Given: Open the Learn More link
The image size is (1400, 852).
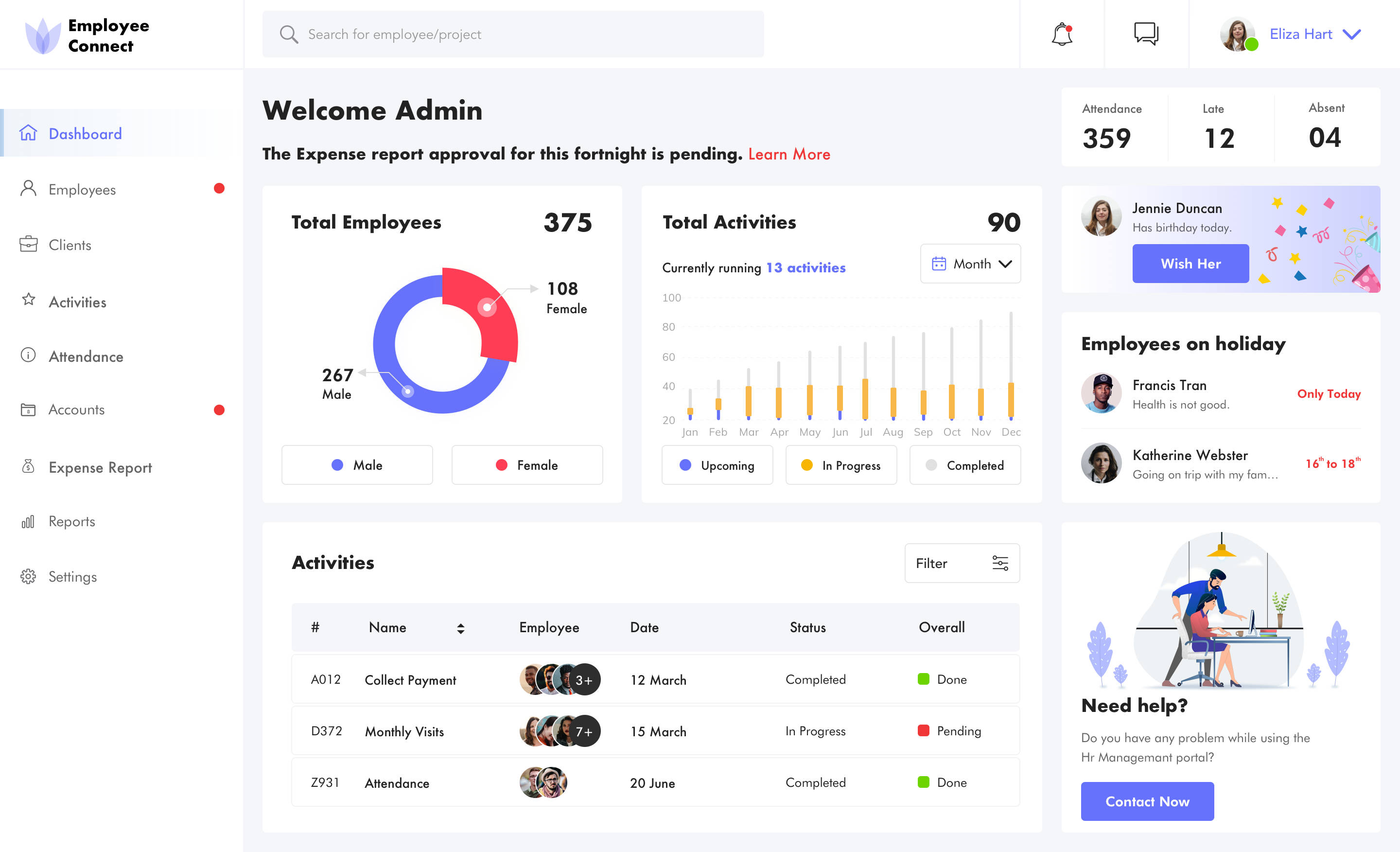Looking at the screenshot, I should pyautogui.click(x=789, y=154).
